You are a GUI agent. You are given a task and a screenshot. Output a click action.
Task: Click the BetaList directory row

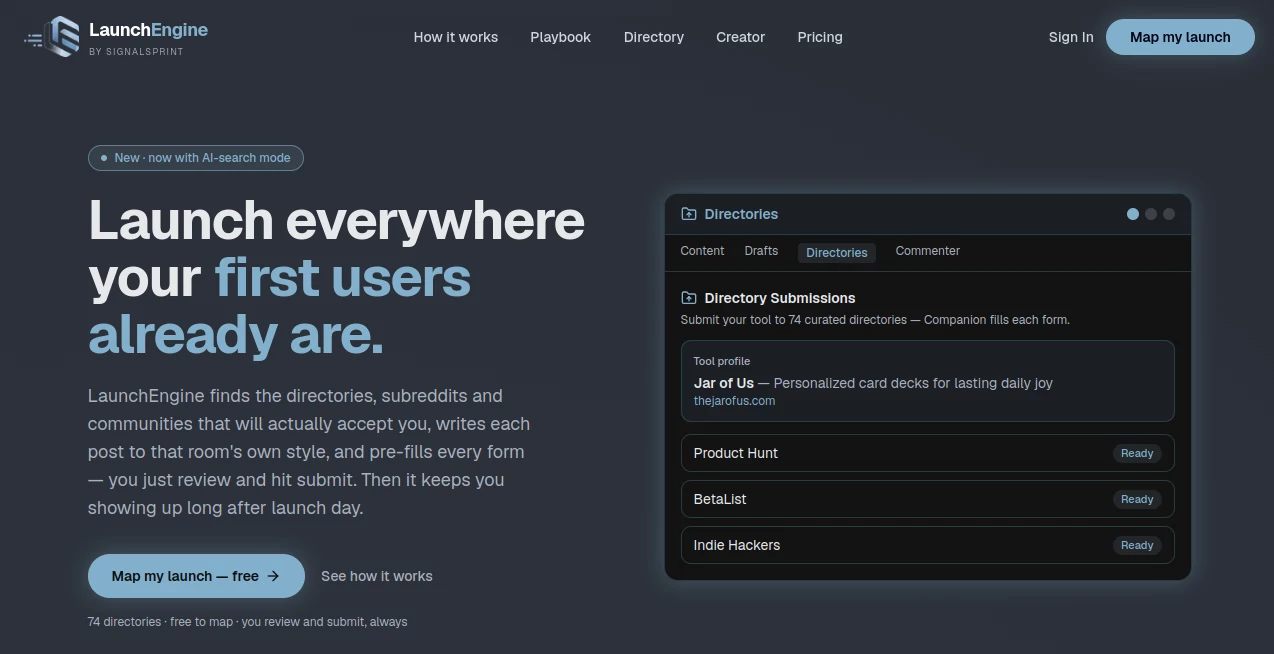coord(928,499)
